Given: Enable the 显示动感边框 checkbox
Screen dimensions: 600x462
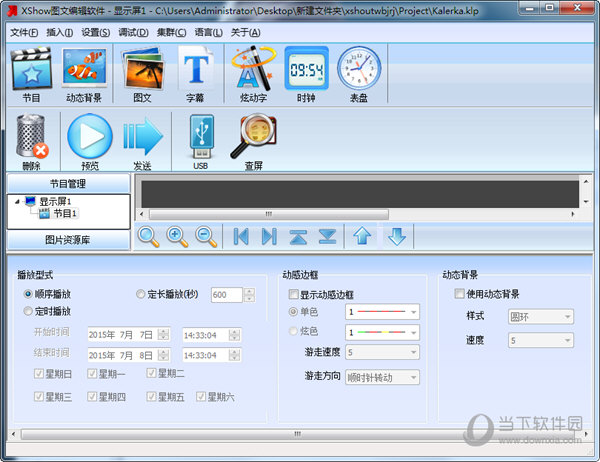Looking at the screenshot, I should coord(294,295).
